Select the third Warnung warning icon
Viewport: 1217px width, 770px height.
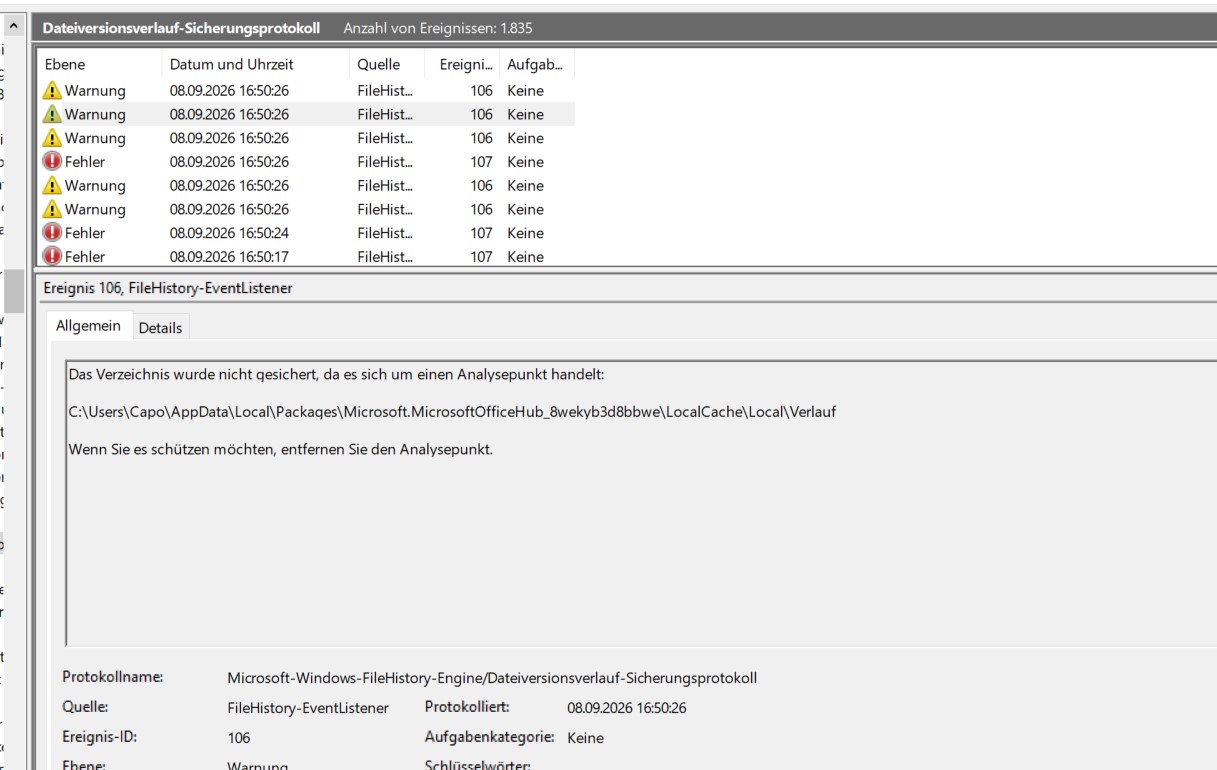click(52, 138)
